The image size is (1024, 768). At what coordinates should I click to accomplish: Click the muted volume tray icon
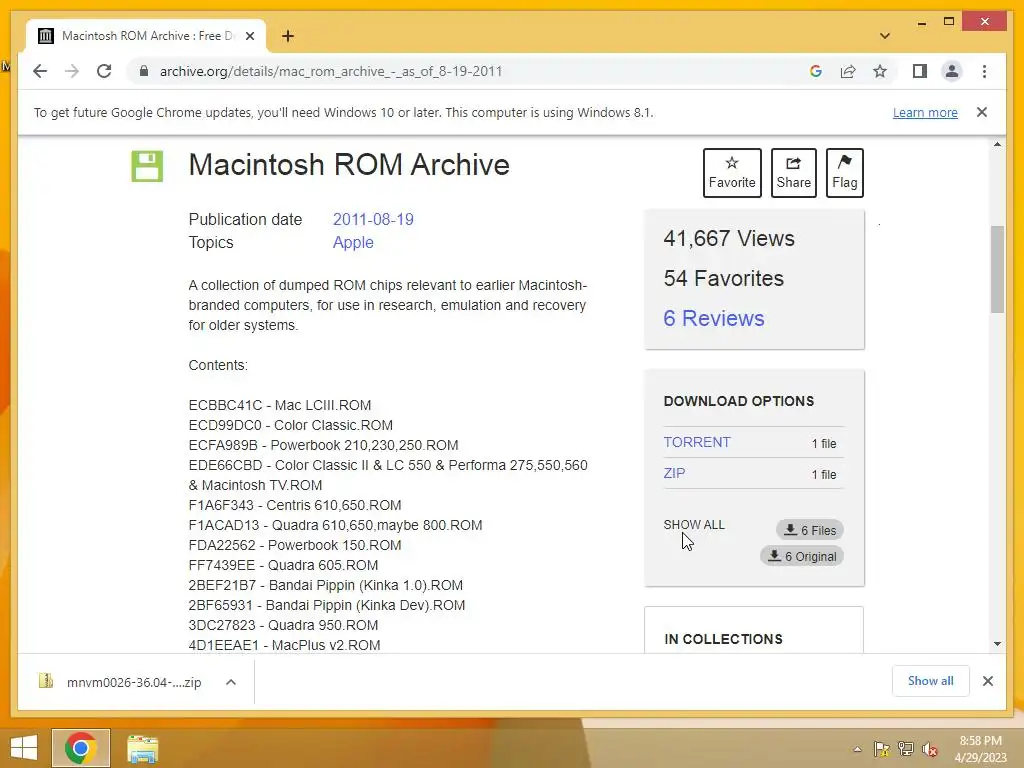(929, 749)
